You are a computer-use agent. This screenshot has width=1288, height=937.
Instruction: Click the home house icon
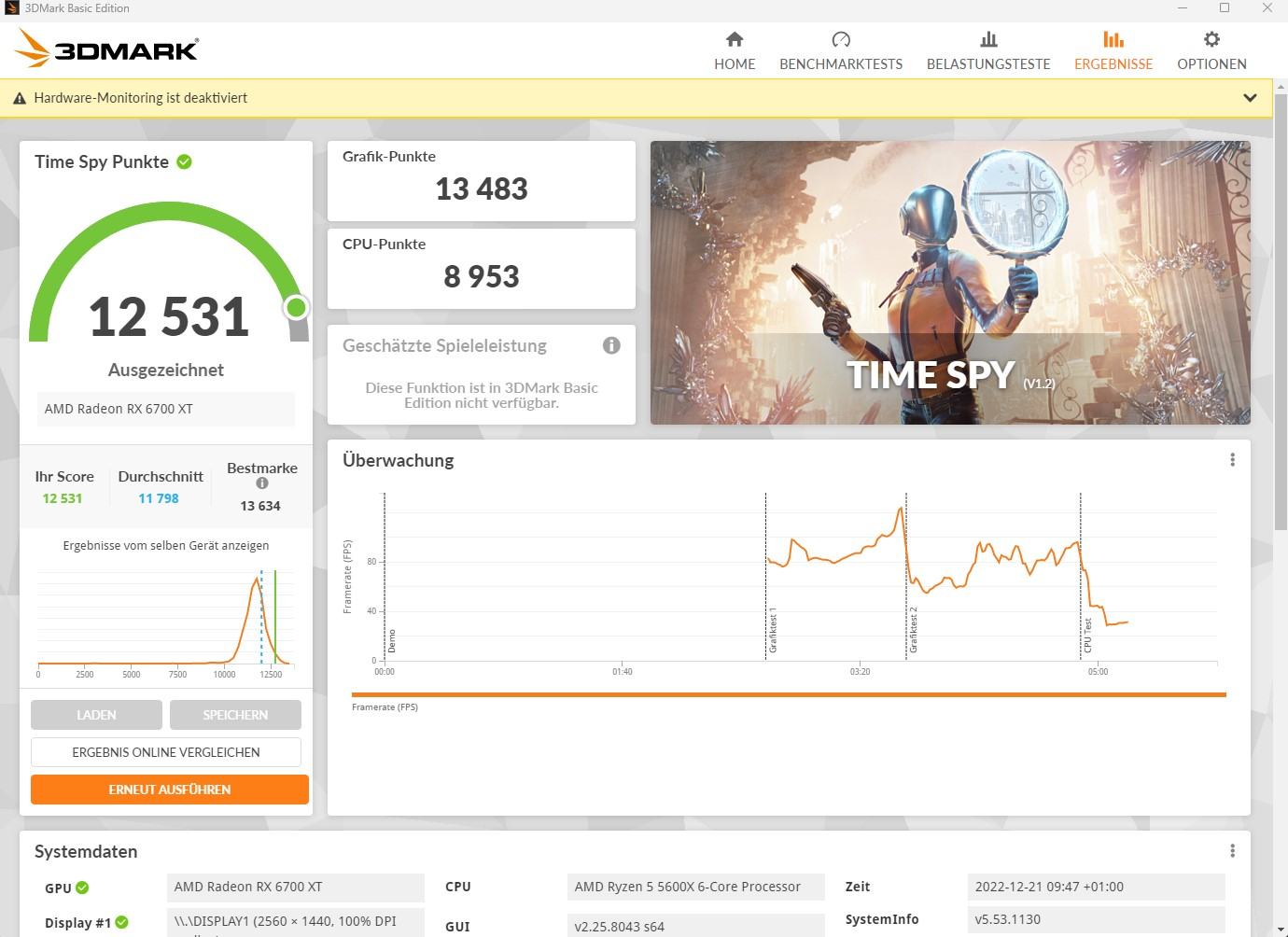tap(735, 39)
